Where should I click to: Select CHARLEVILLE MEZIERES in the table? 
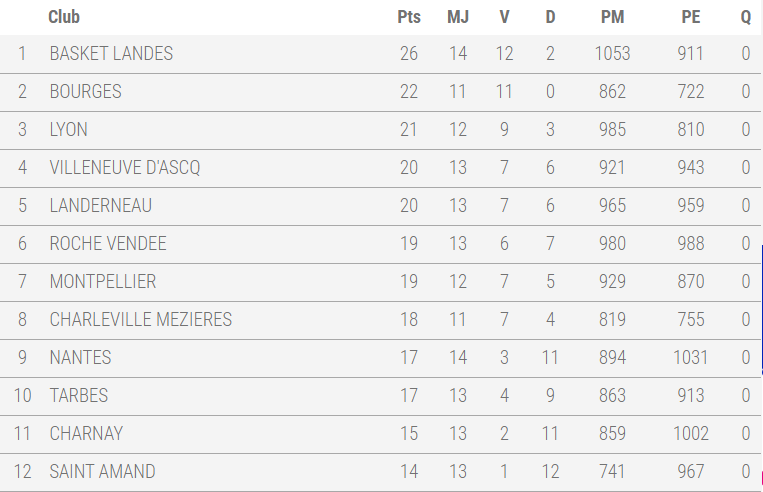point(141,320)
